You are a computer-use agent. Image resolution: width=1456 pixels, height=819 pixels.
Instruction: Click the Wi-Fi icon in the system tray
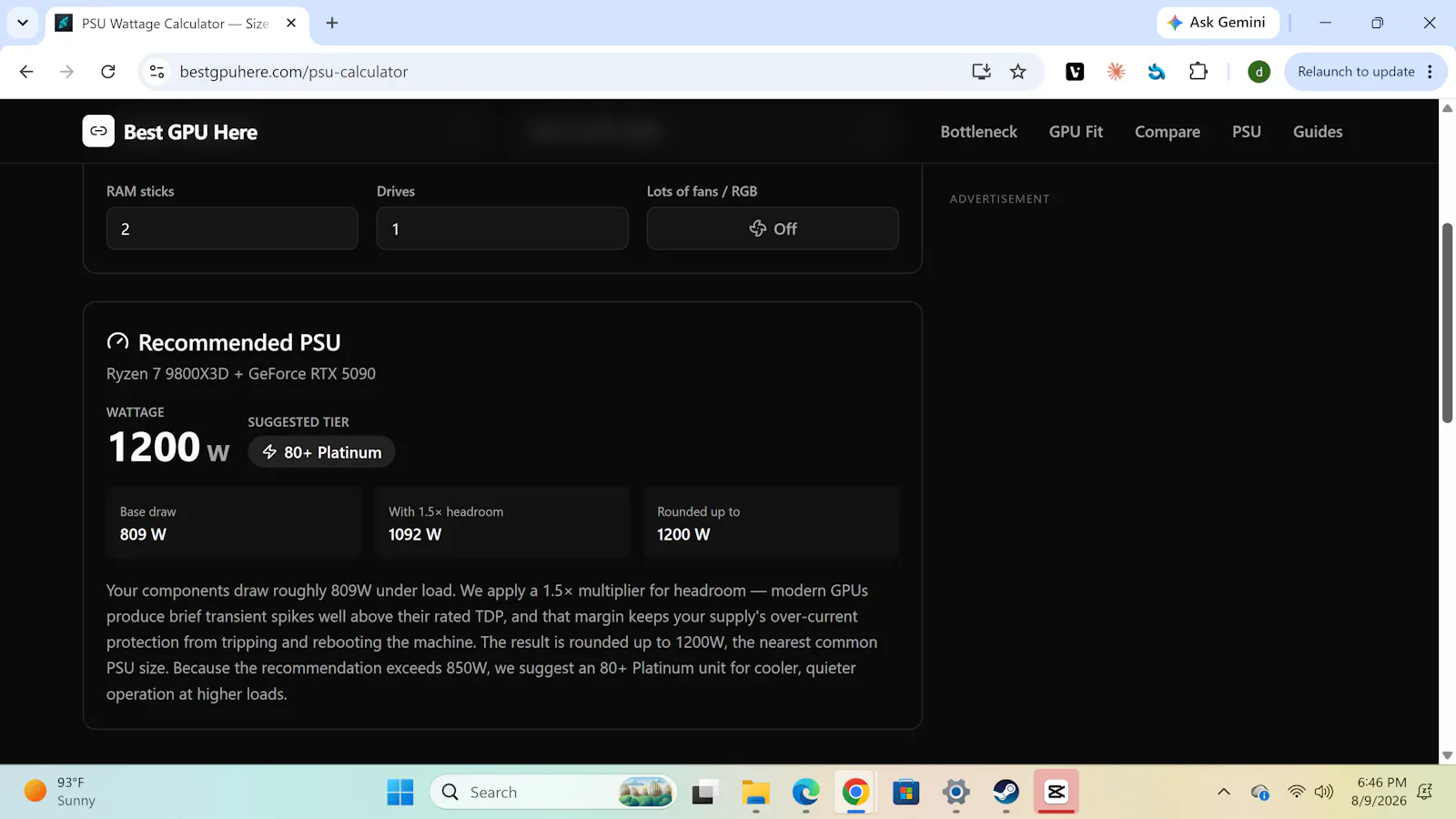(1297, 792)
